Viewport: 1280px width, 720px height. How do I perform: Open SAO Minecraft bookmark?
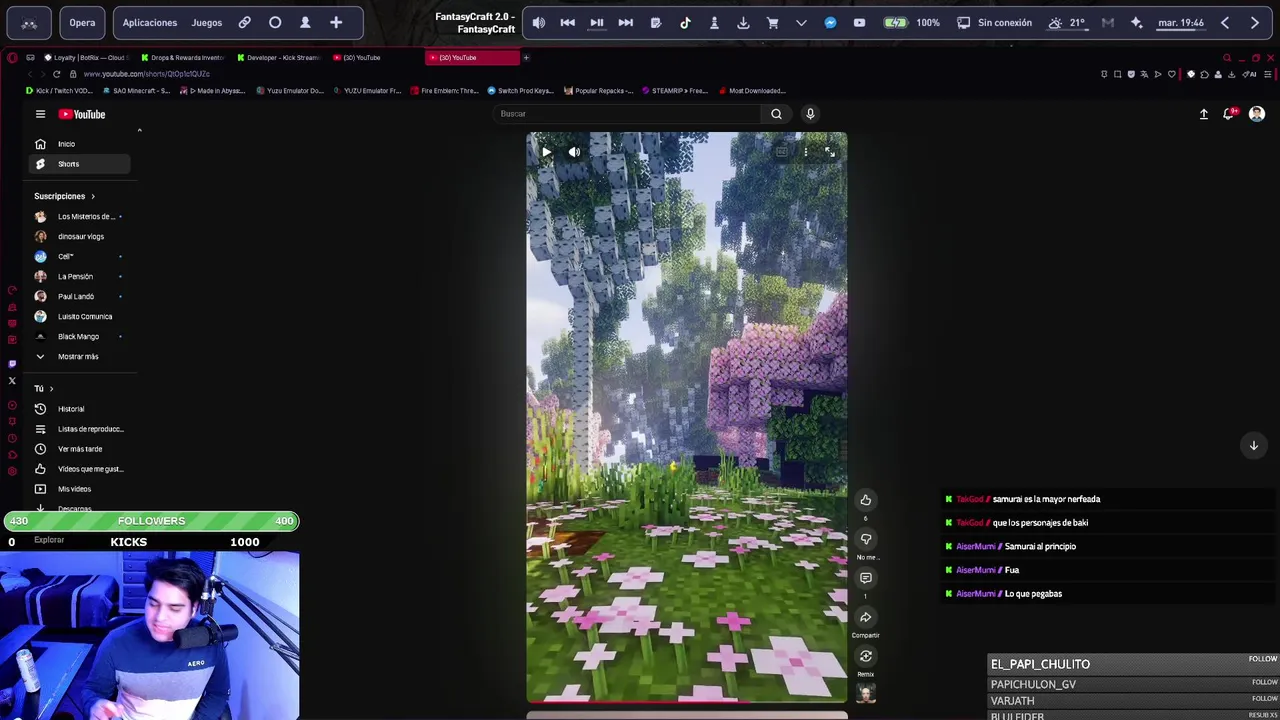(x=135, y=91)
